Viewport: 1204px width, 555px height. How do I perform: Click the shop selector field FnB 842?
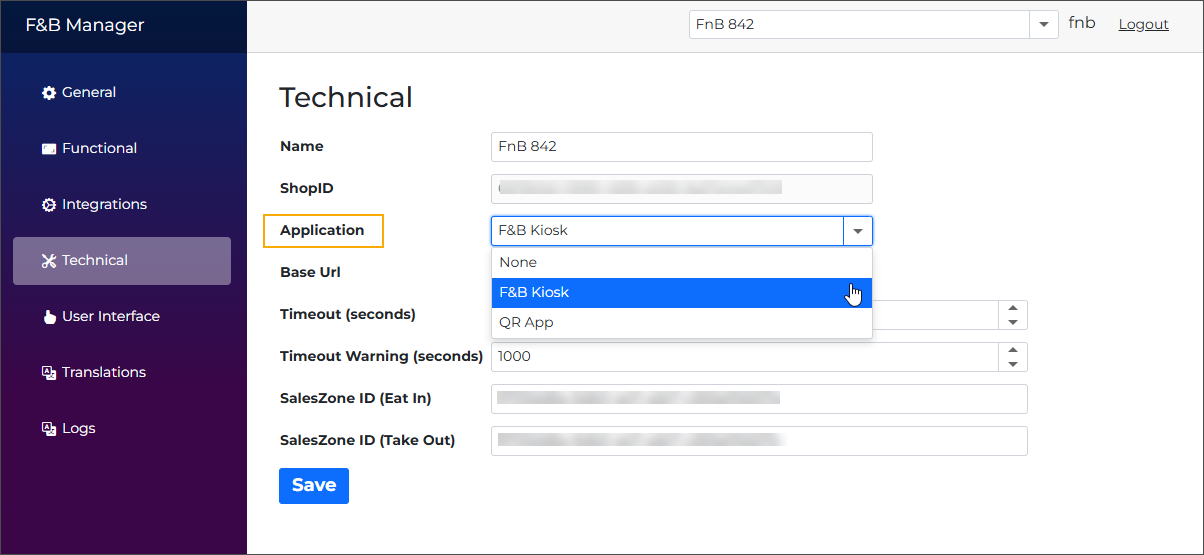[x=859, y=24]
